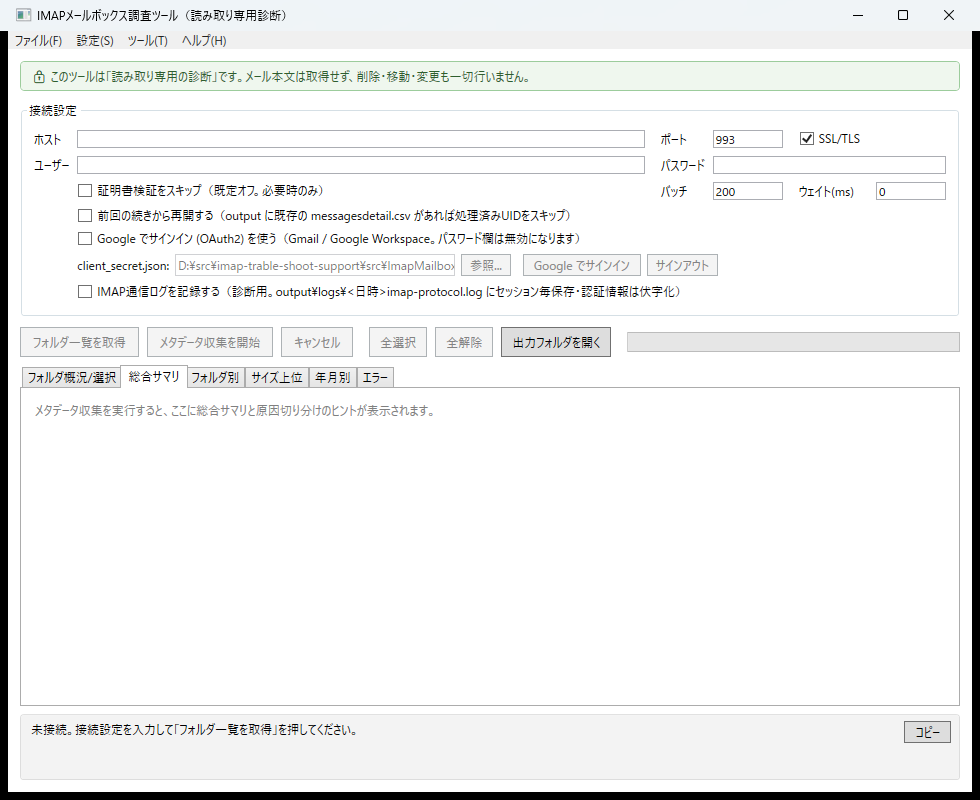Click フォルダ一覧を取得 button
Viewport: 980px width, 800px height.
[79, 342]
